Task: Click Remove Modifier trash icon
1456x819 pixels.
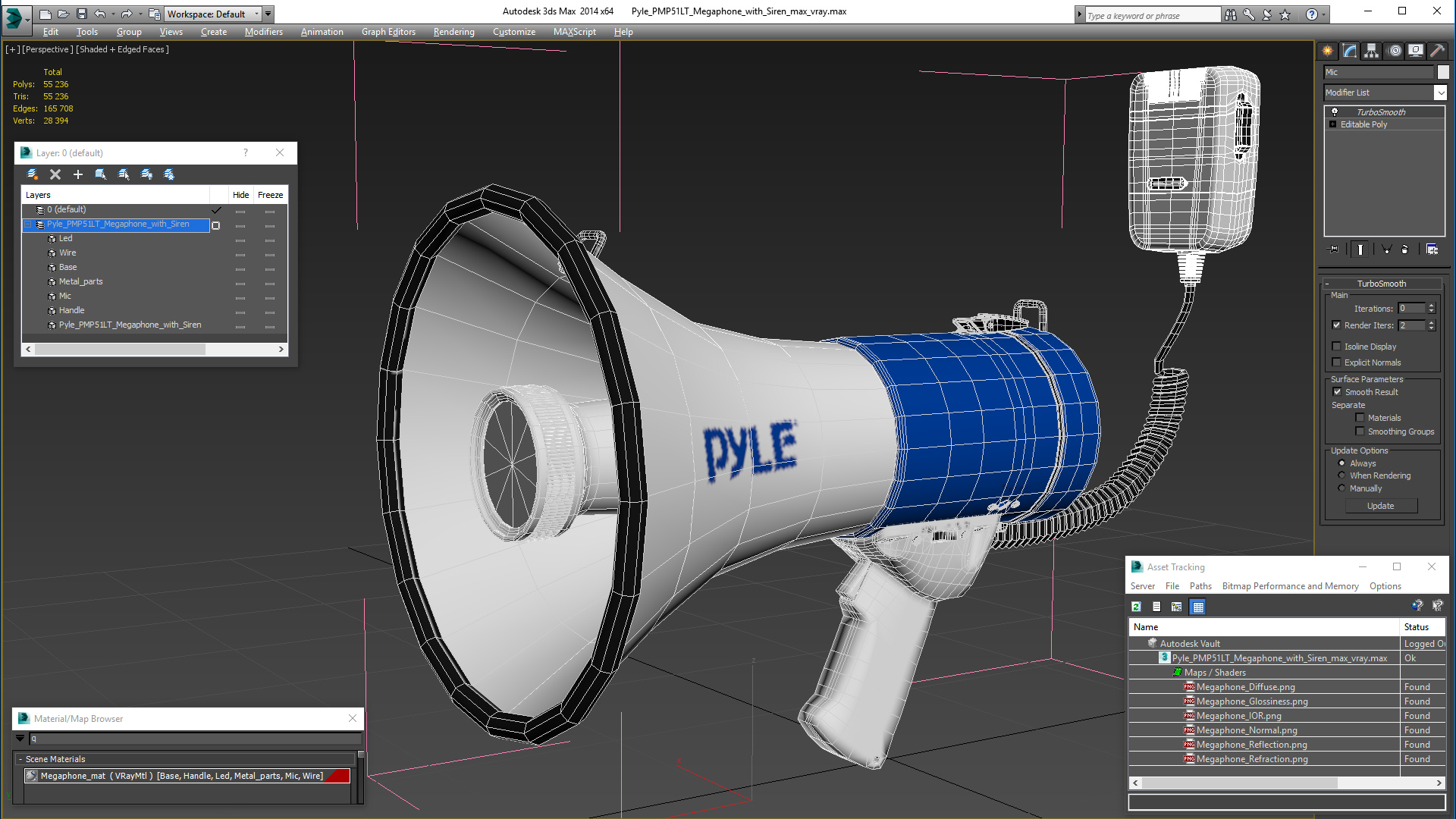Action: click(x=1404, y=249)
